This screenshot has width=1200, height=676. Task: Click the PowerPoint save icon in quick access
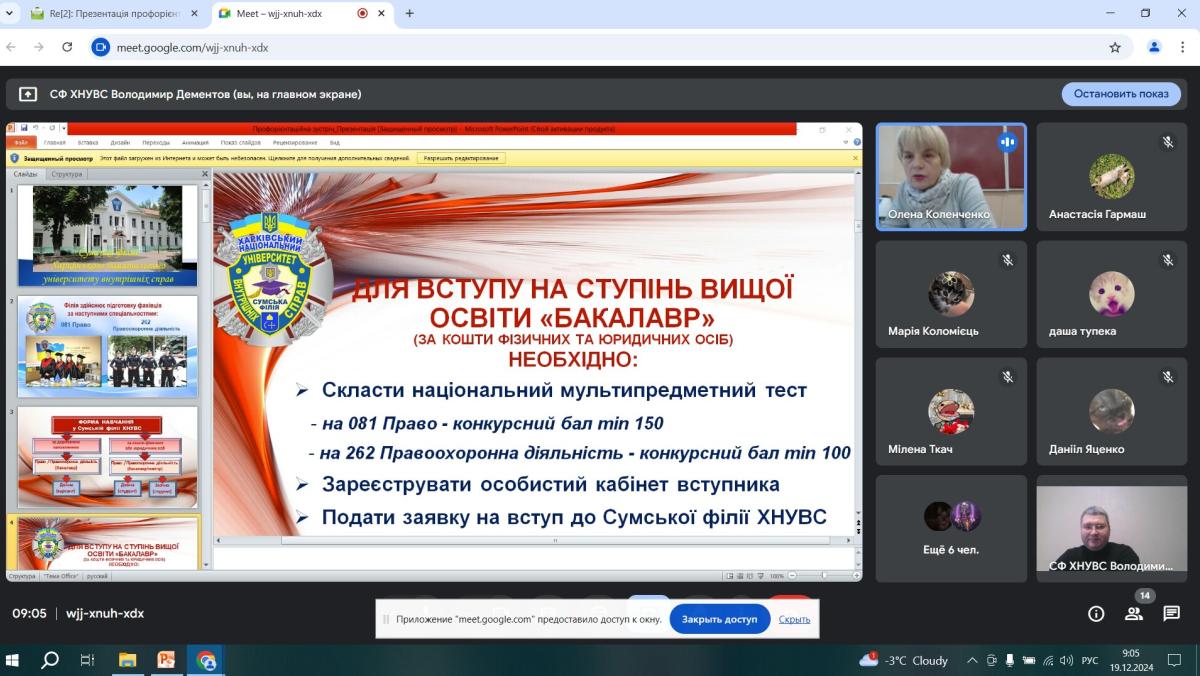click(x=24, y=128)
